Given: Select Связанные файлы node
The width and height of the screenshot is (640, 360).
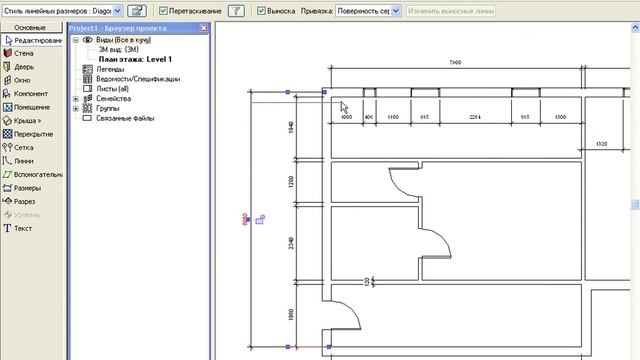Looking at the screenshot, I should [x=125, y=118].
